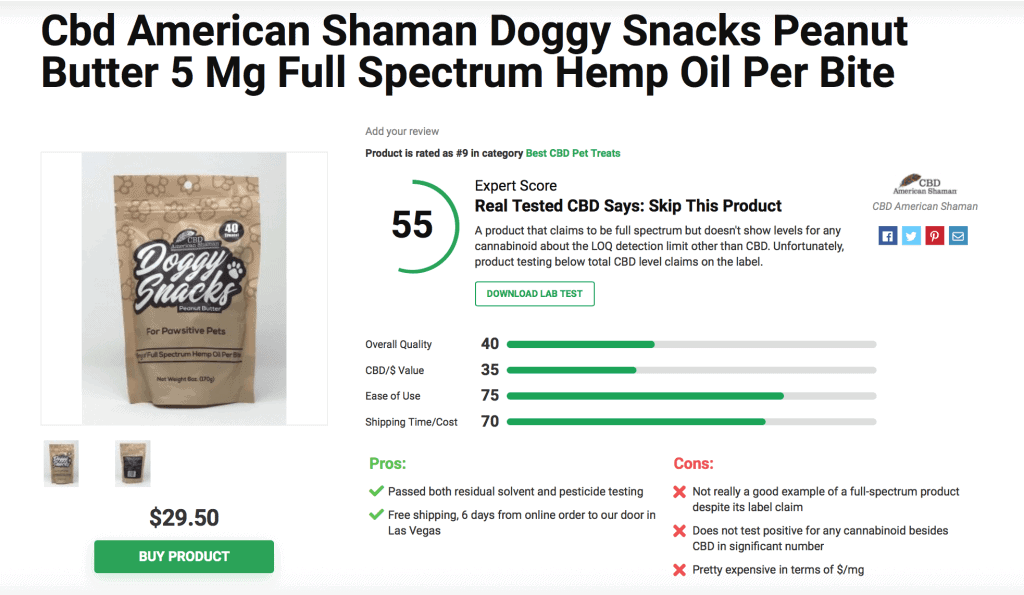Click the green BUY PRODUCT button
The height and width of the screenshot is (595, 1024).
pos(184,556)
